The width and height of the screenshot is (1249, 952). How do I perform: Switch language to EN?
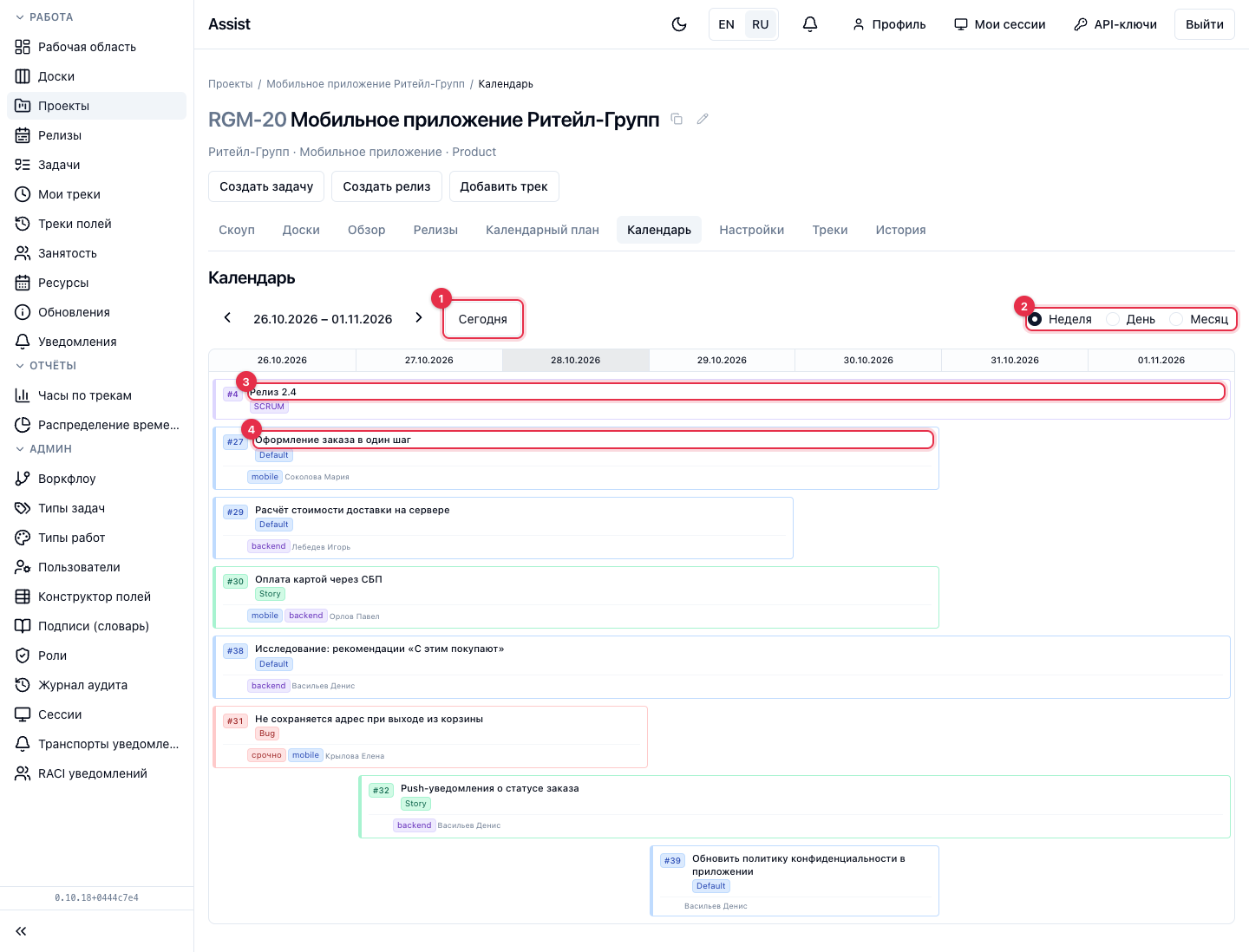[727, 24]
